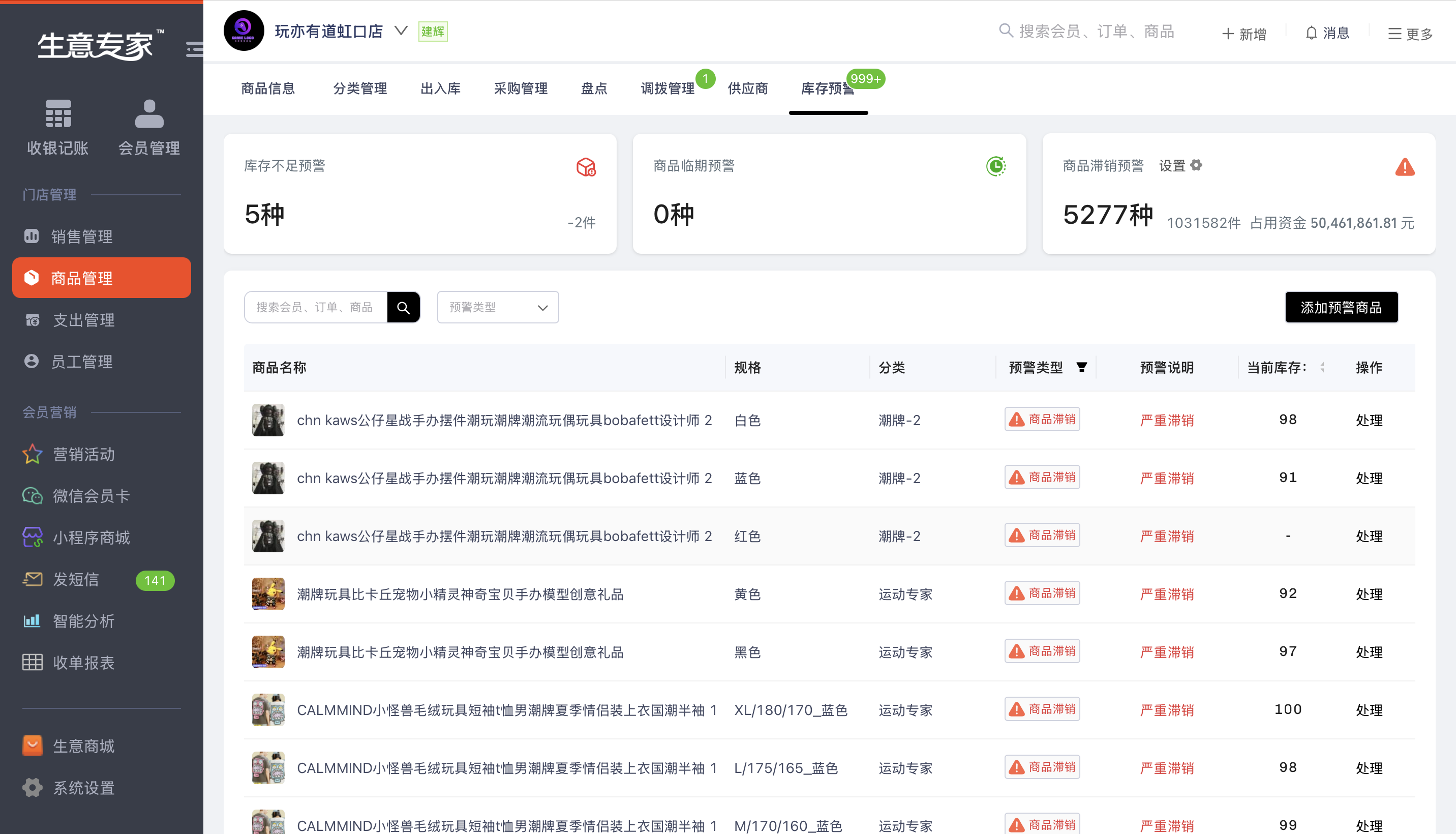Image resolution: width=1456 pixels, height=834 pixels.
Task: Click the 库存不足预警 summary card
Action: point(420,194)
